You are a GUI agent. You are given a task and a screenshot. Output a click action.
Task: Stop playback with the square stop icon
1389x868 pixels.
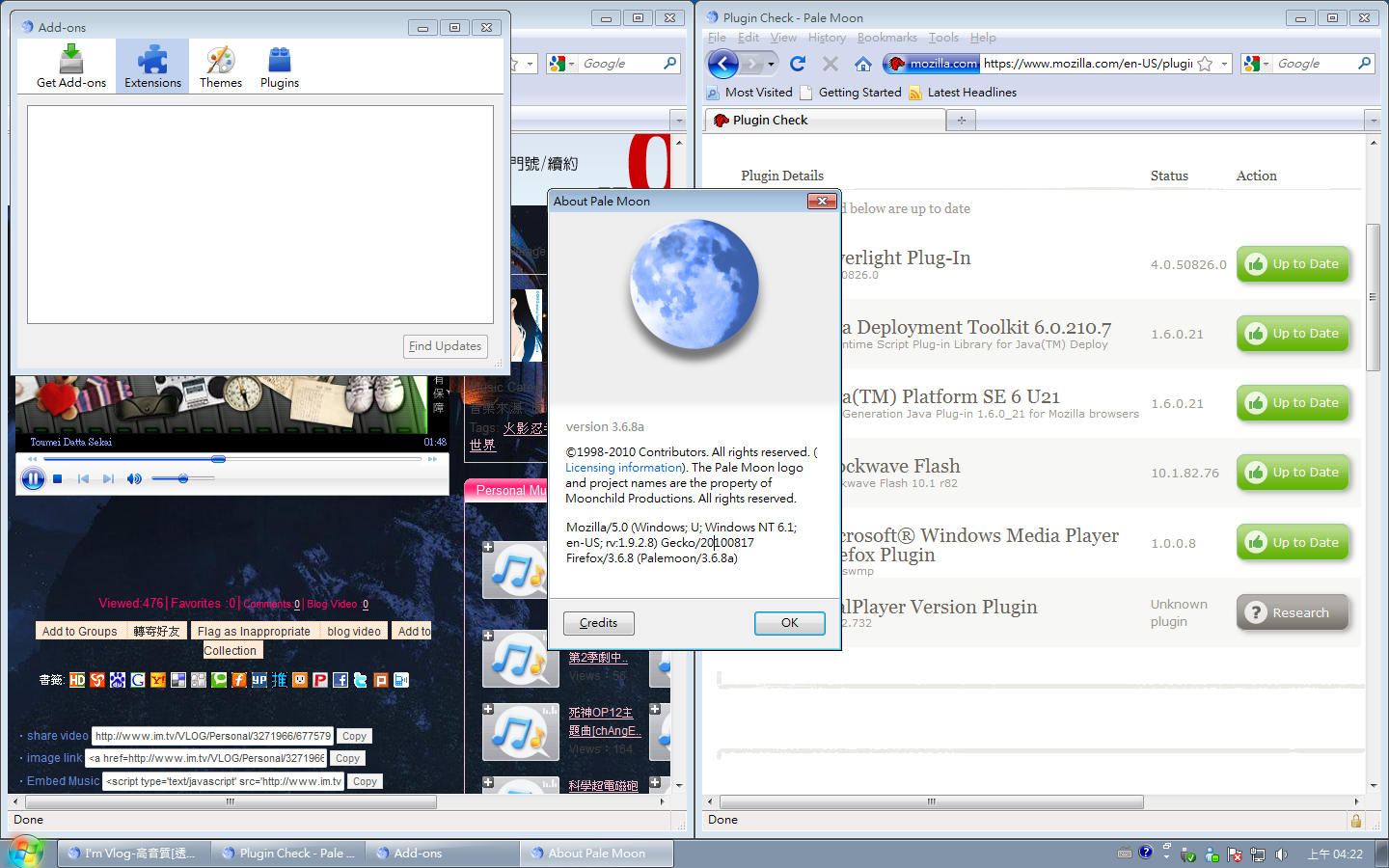click(x=58, y=478)
